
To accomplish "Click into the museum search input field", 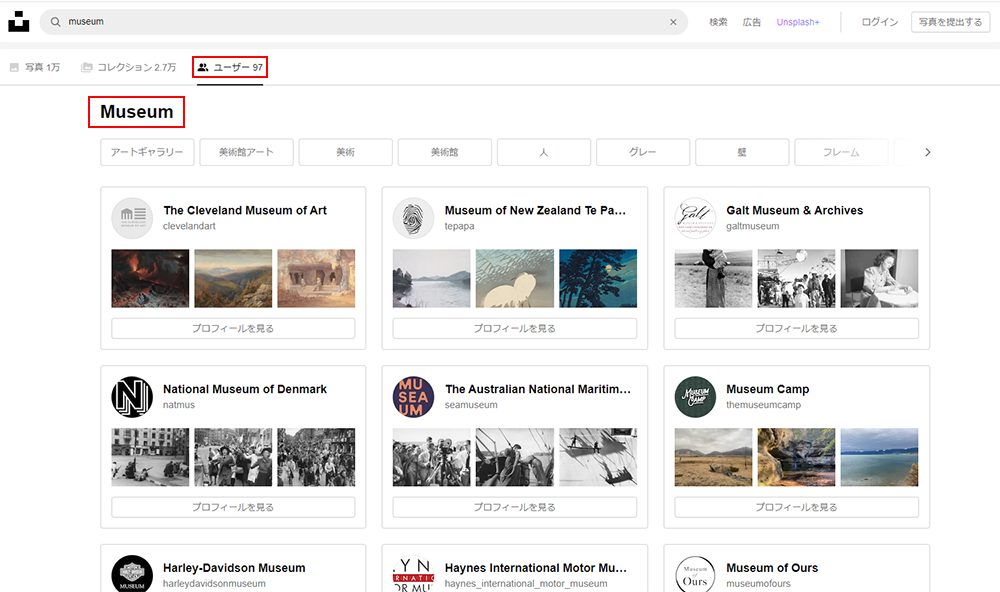I will (360, 22).
